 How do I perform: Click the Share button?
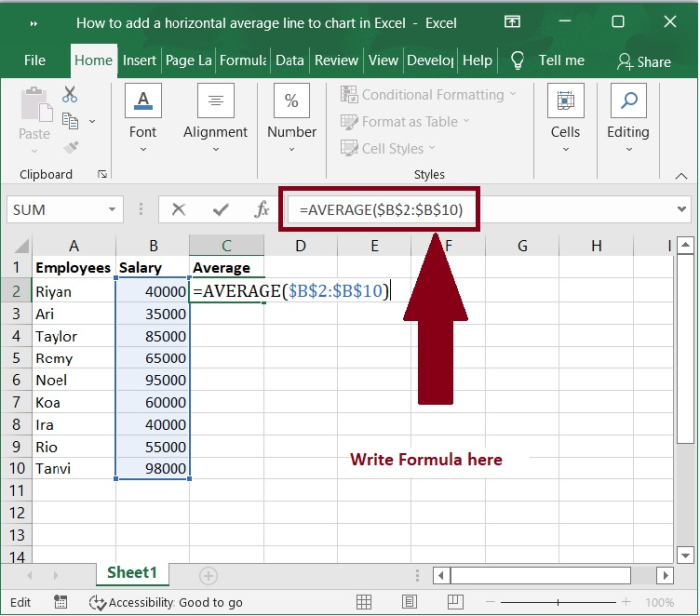click(x=644, y=61)
